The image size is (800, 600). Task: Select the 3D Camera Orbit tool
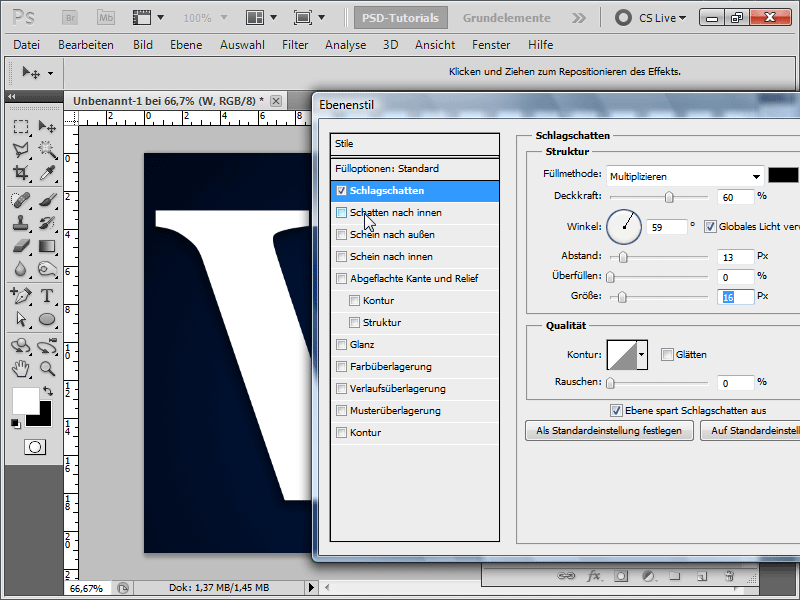click(x=47, y=346)
